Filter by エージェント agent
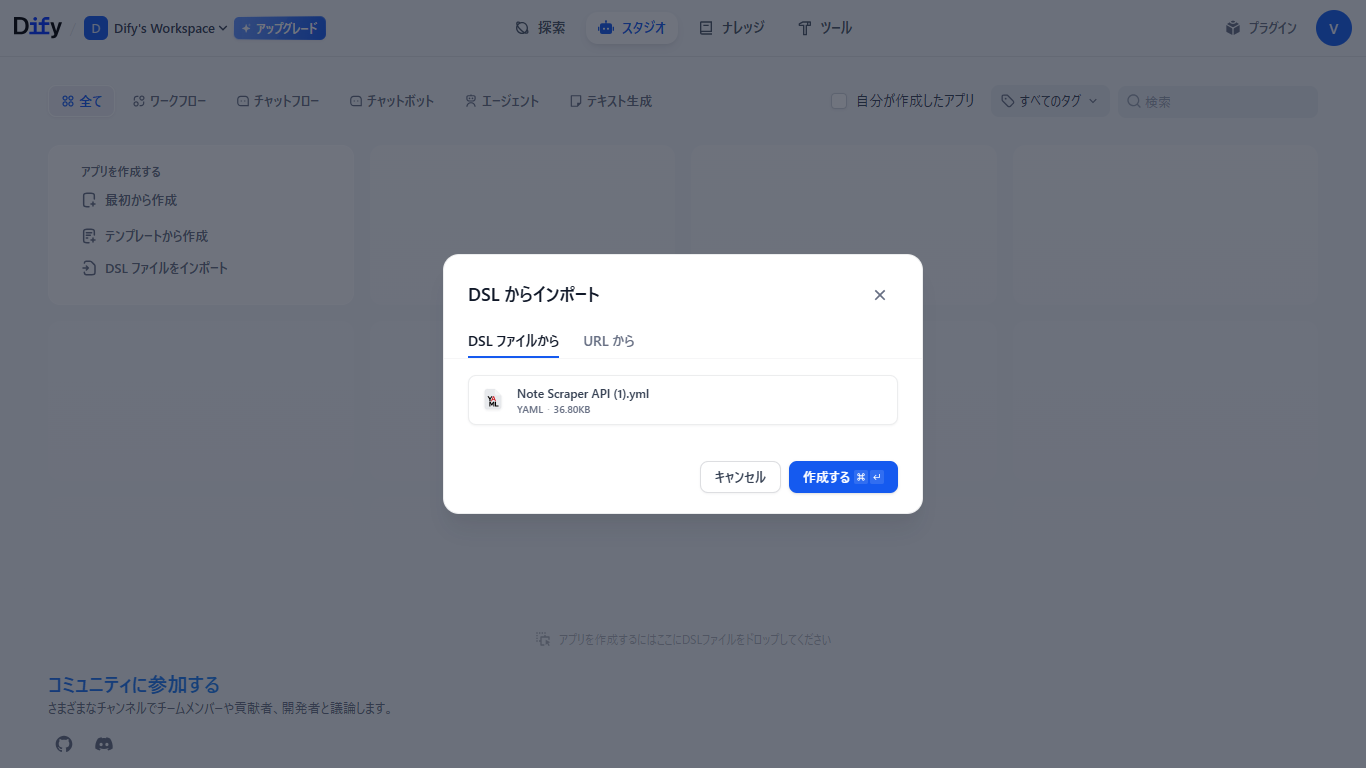1366x768 pixels. [502, 101]
